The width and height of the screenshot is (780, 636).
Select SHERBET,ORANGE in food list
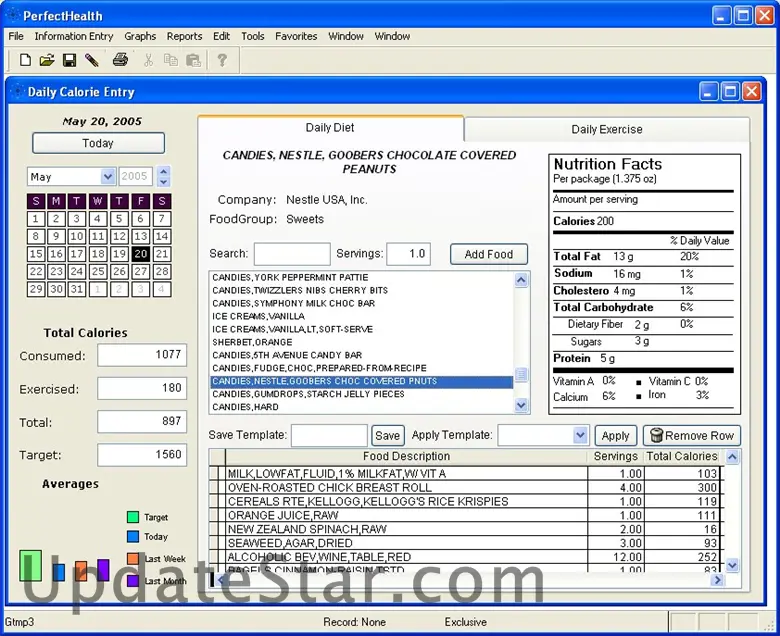[x=362, y=342]
